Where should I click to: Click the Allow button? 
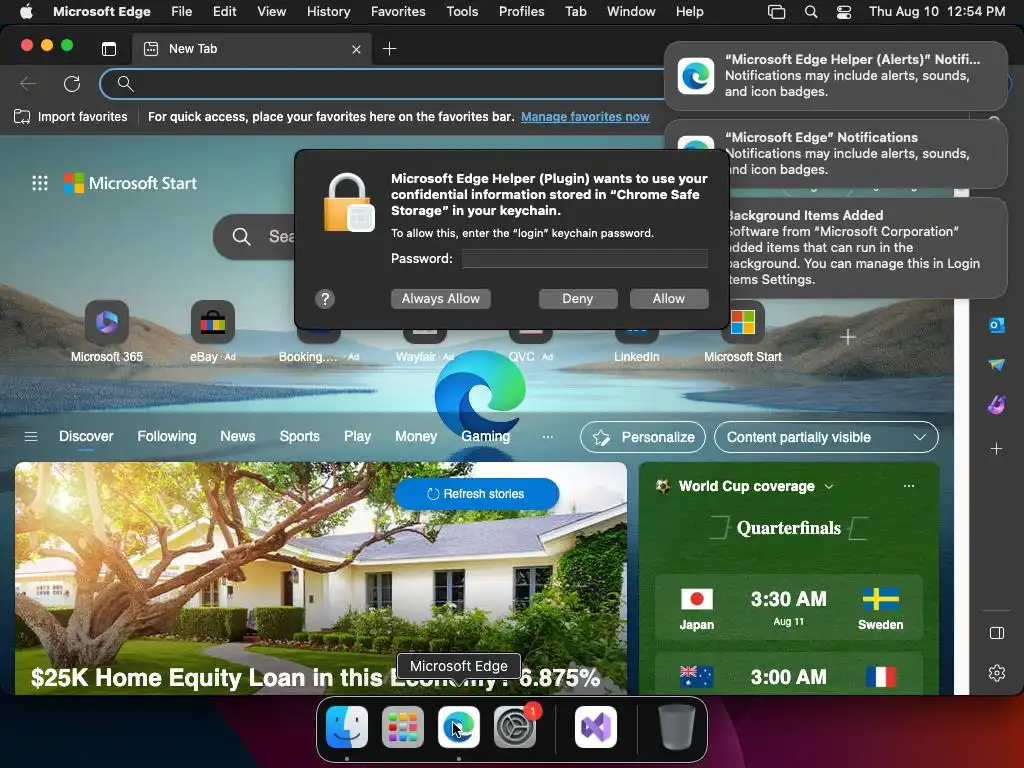(669, 298)
